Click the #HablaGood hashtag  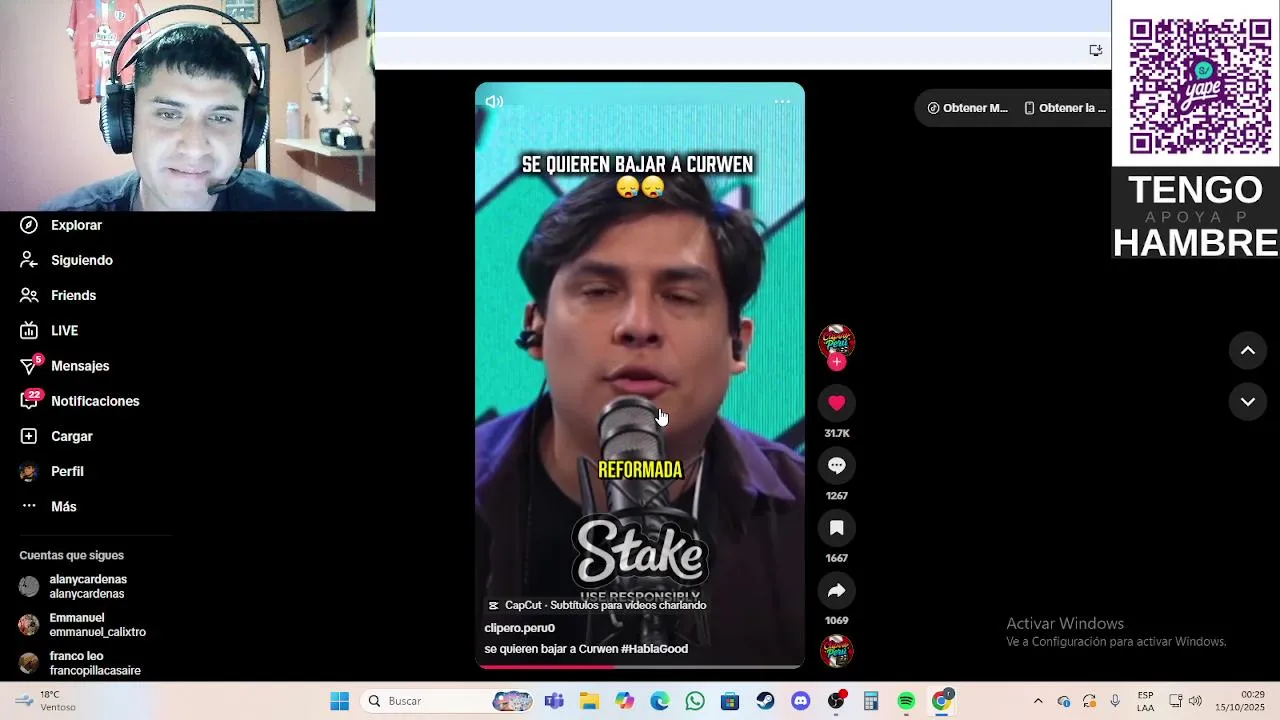coord(654,649)
